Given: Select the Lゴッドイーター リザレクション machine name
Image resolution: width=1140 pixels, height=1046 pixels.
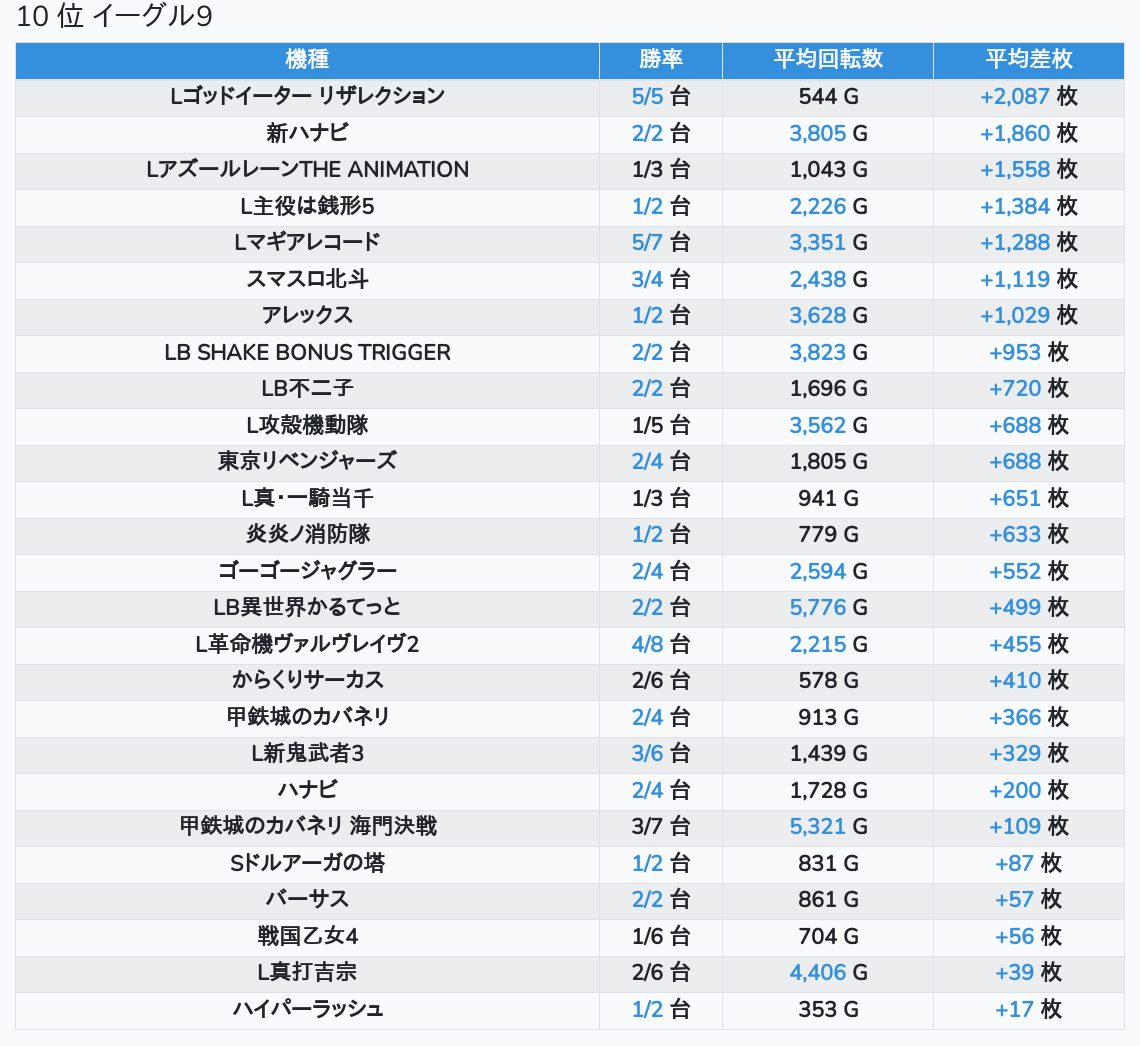Looking at the screenshot, I should [x=307, y=97].
